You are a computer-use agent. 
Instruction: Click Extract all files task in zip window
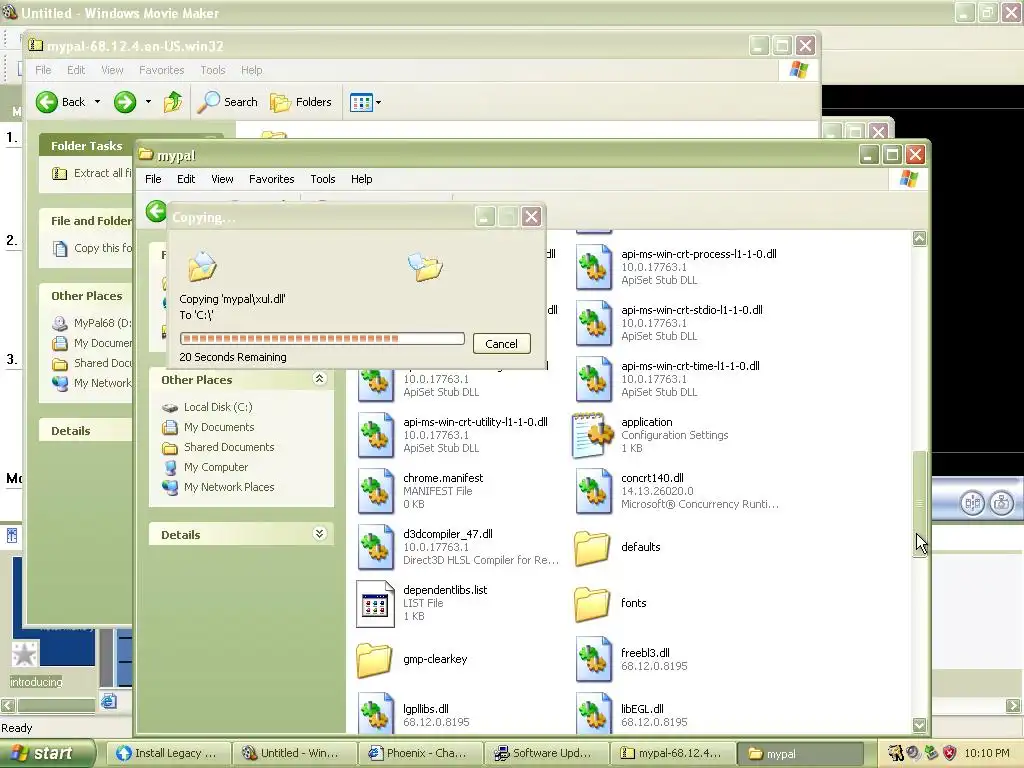[91, 173]
